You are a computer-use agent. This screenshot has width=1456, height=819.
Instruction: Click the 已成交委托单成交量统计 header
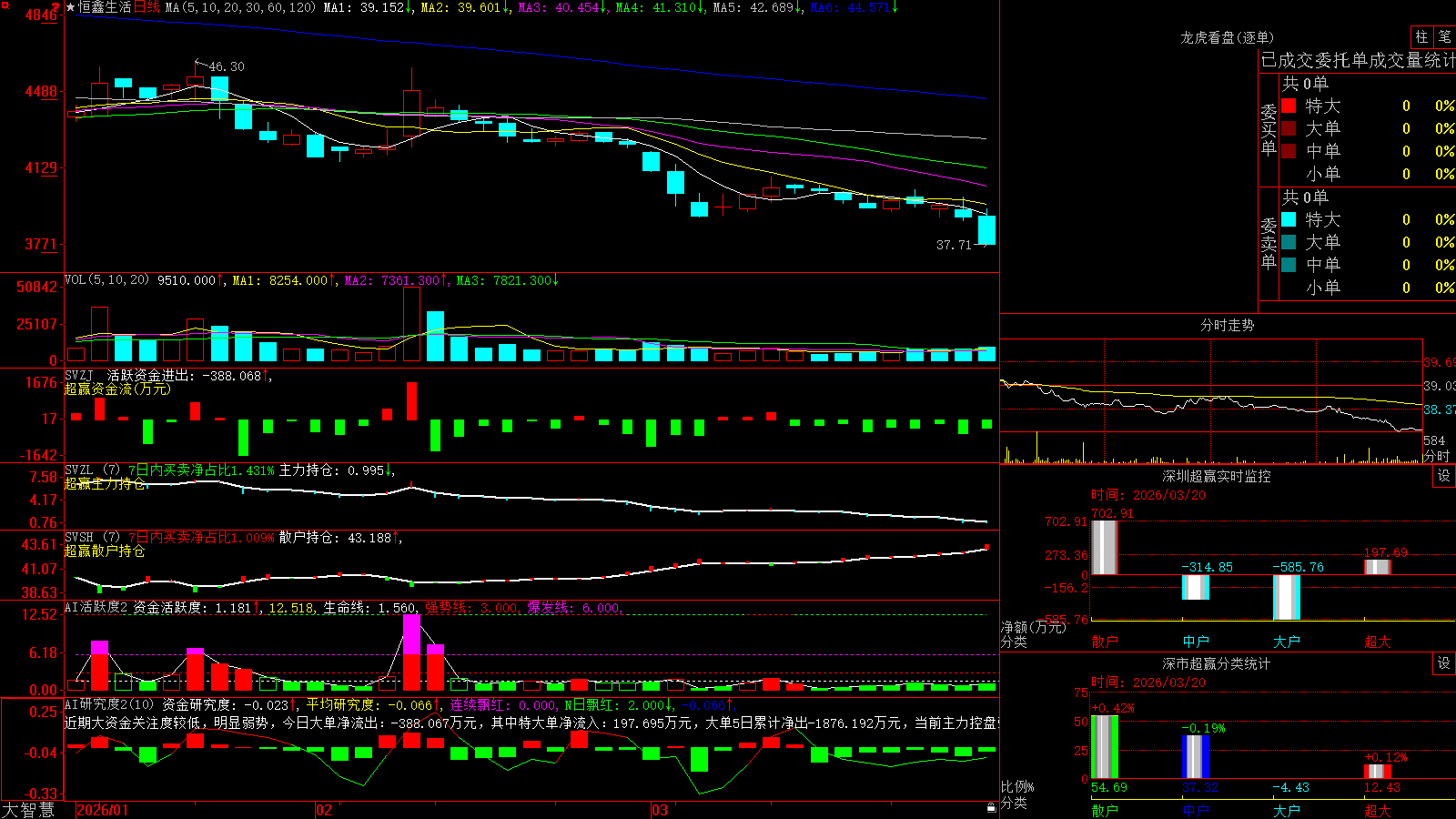tap(1357, 60)
